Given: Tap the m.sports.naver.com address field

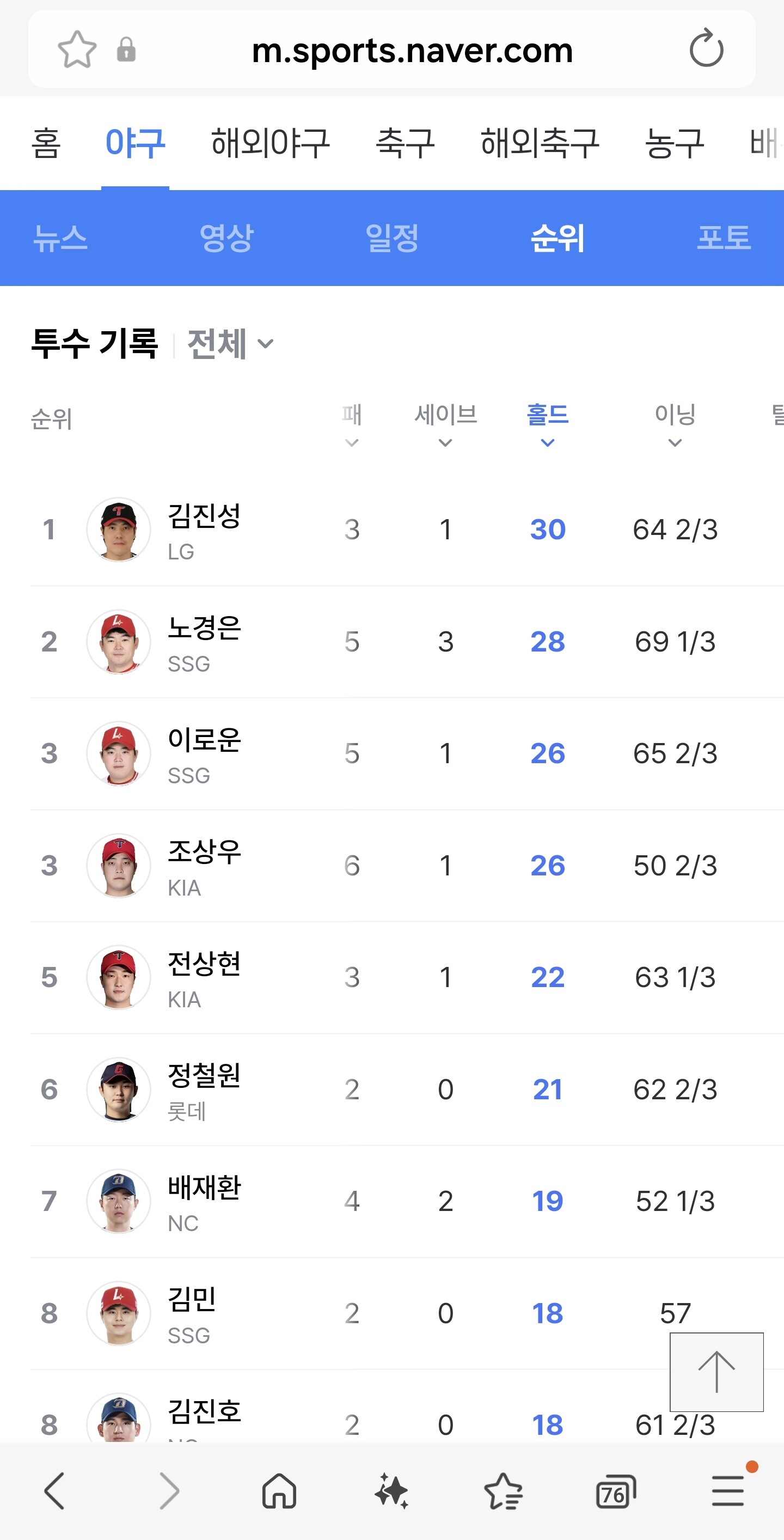Looking at the screenshot, I should coord(412,50).
